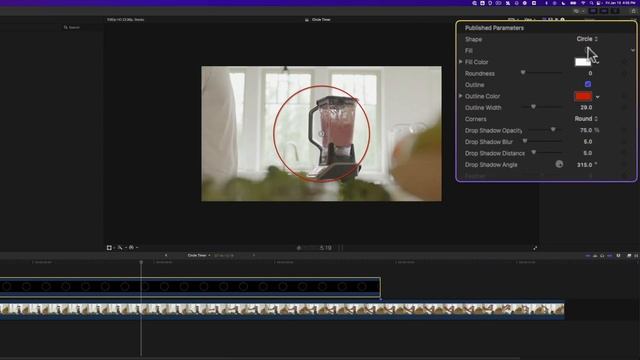Click the Outline Width value 20.0
Viewport: 640px width, 360px height.
tap(586, 107)
